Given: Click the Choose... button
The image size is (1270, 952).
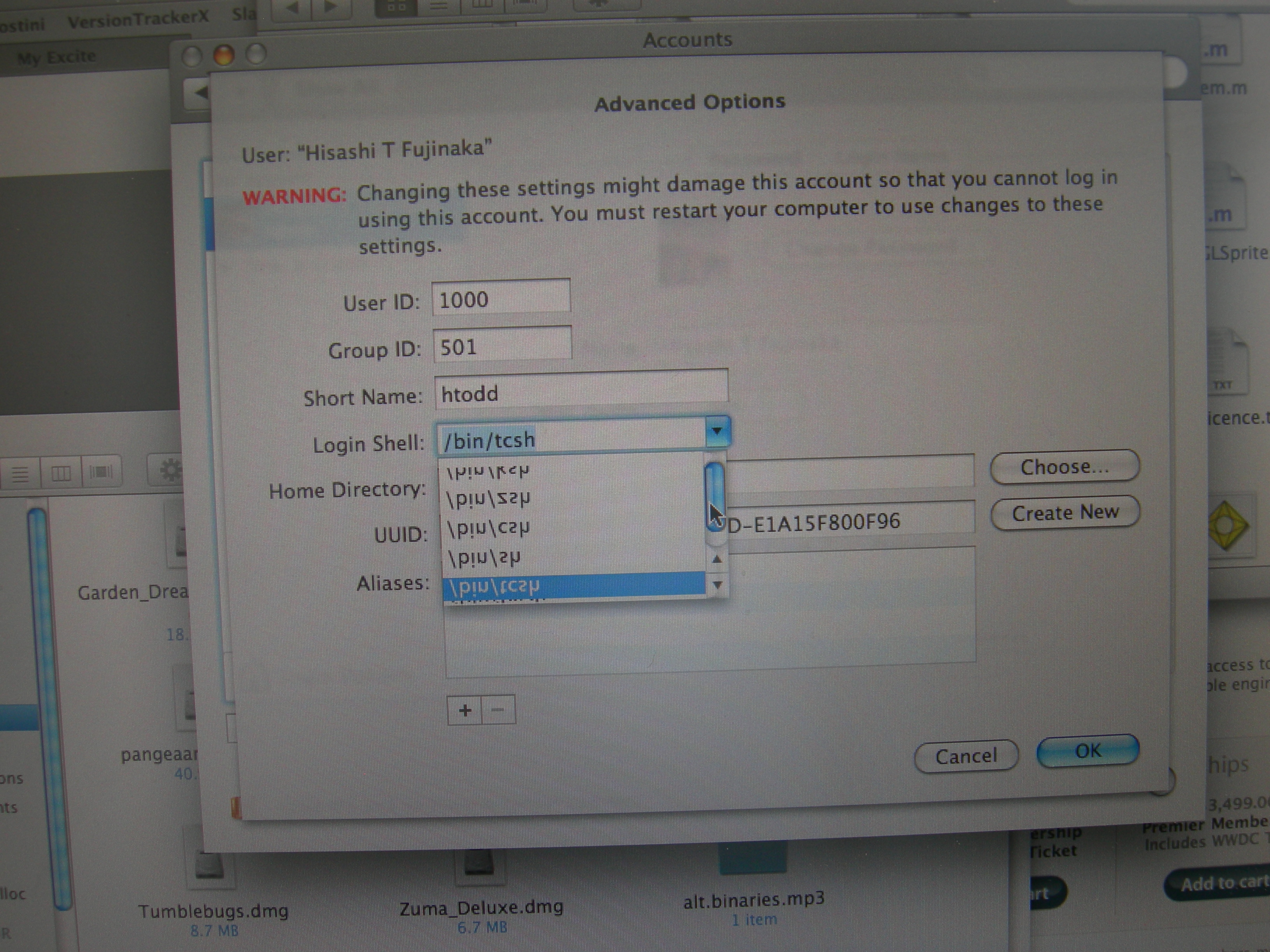Looking at the screenshot, I should point(1065,467).
